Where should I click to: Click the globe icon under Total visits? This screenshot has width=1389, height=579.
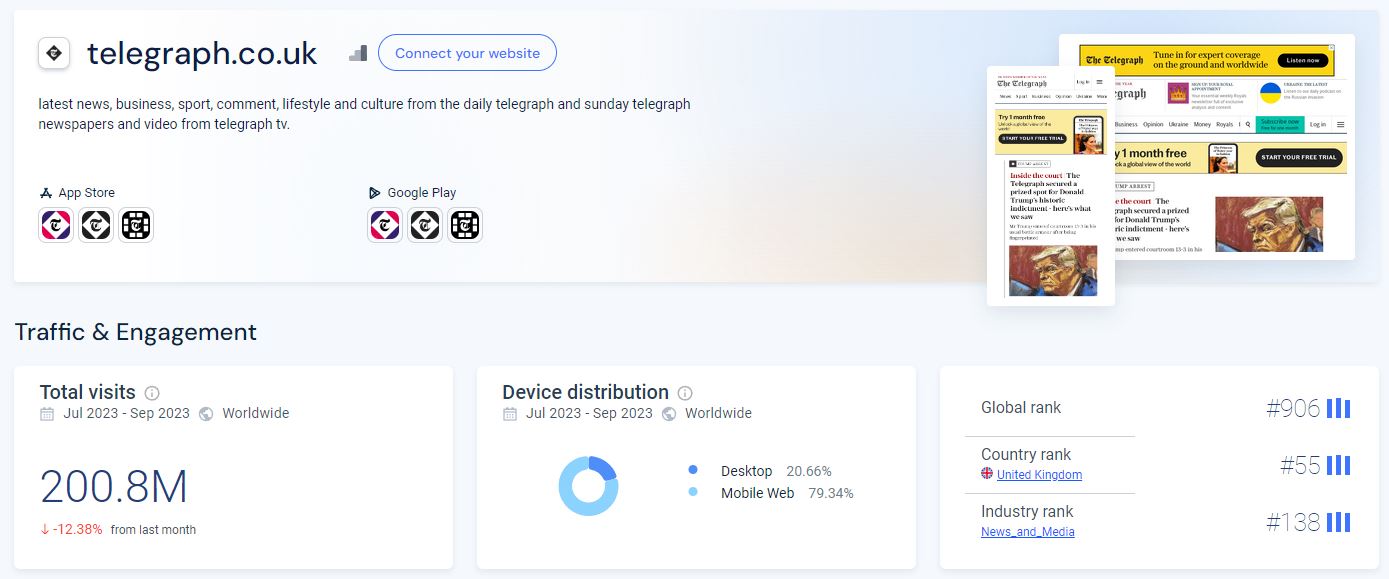[206, 413]
